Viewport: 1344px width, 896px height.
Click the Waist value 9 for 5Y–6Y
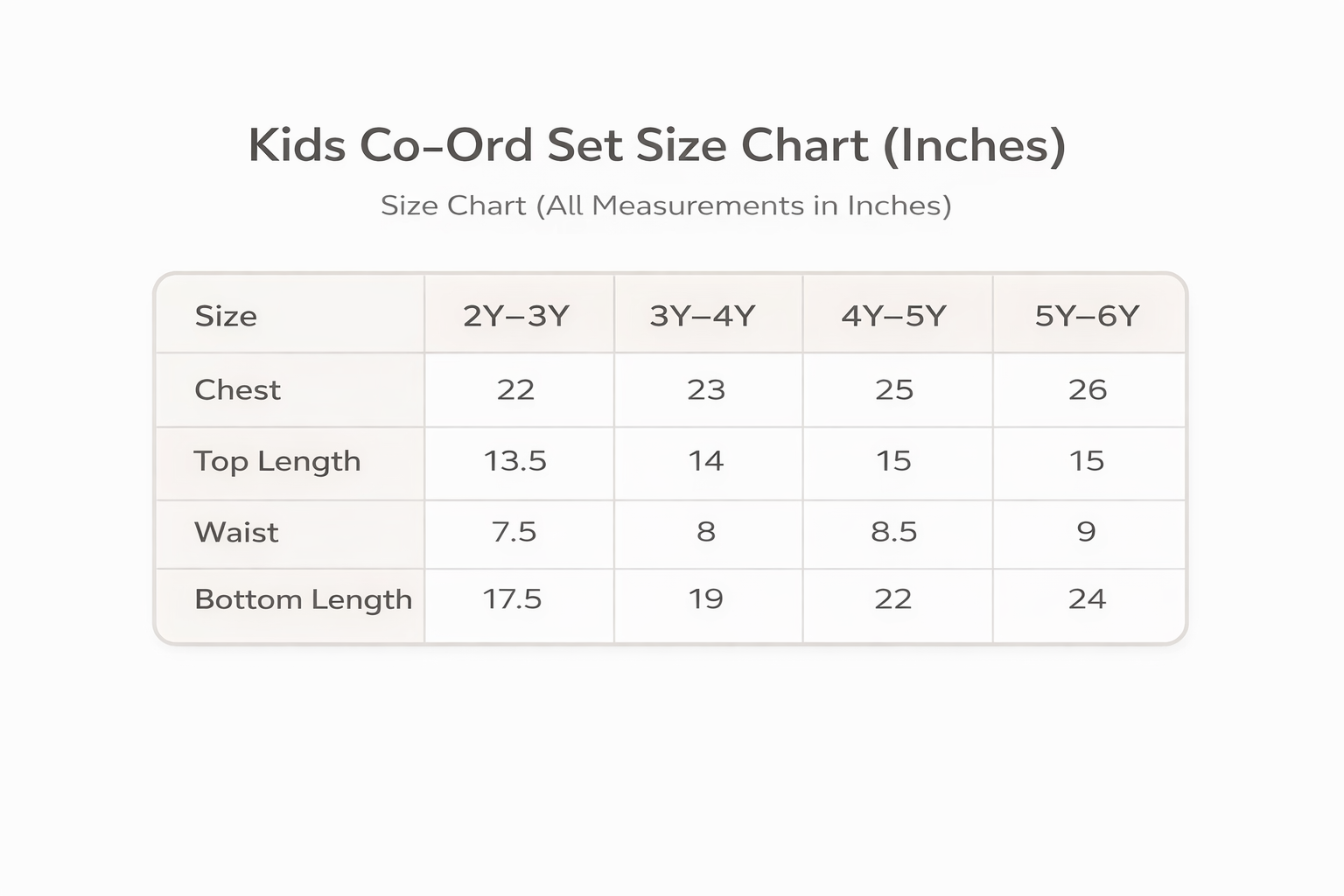tap(1087, 532)
